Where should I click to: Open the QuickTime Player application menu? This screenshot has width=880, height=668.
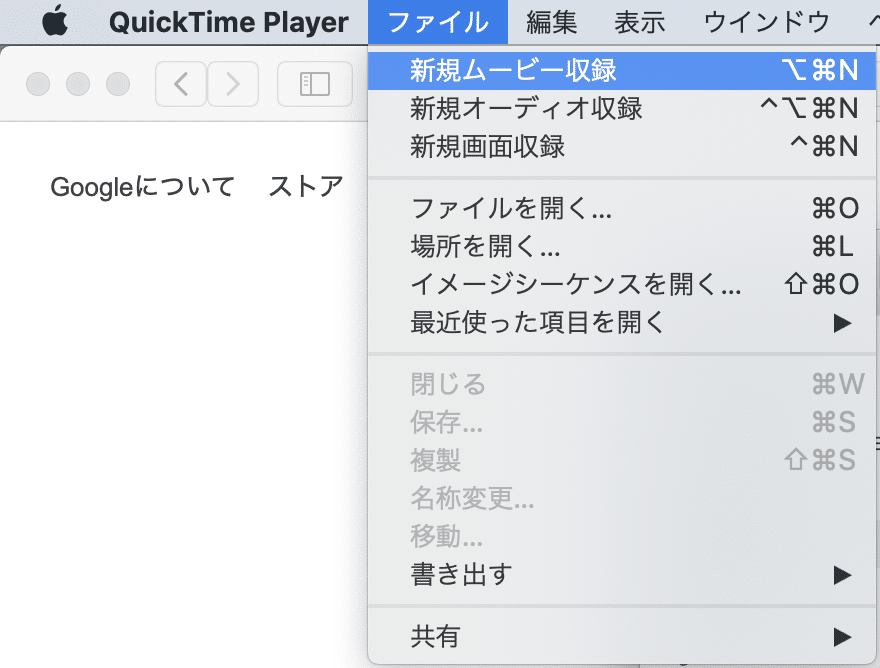point(231,22)
